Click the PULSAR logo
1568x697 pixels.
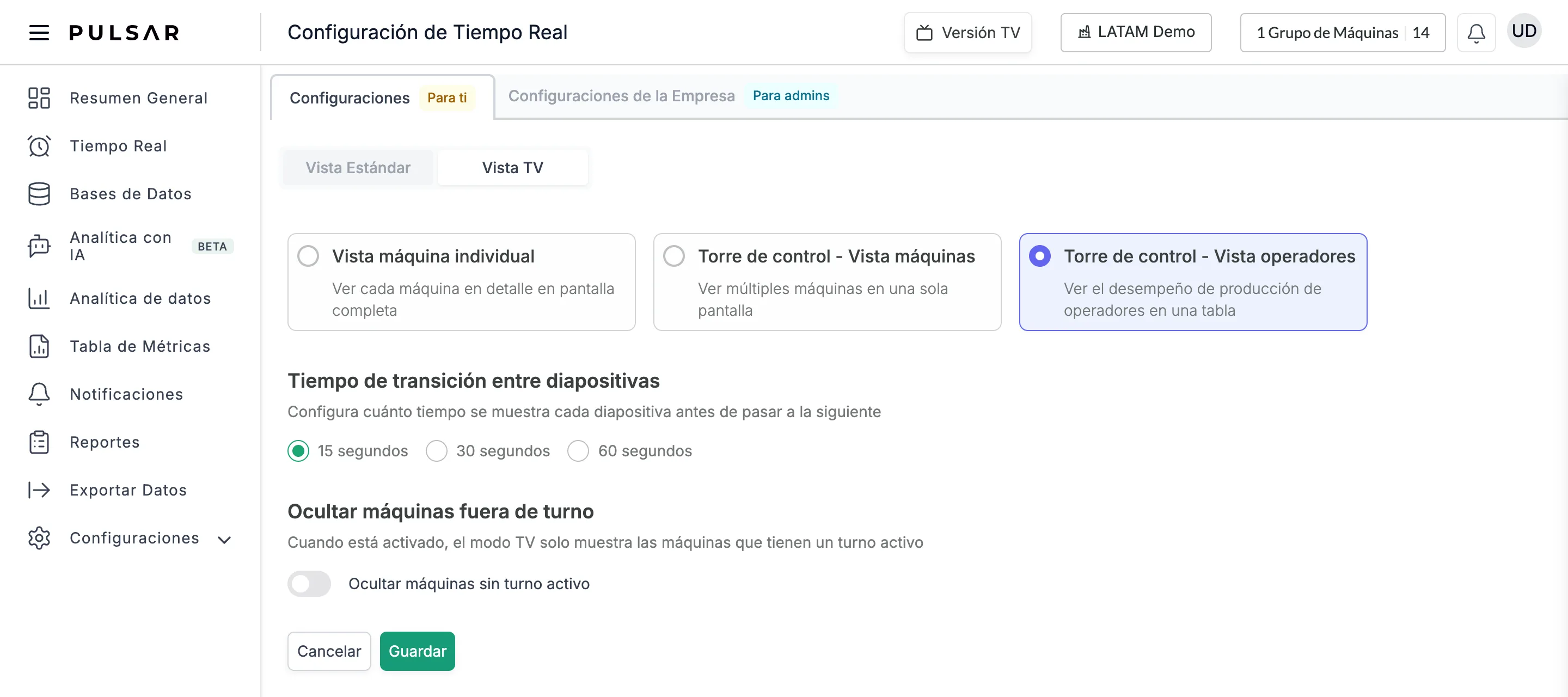click(124, 32)
